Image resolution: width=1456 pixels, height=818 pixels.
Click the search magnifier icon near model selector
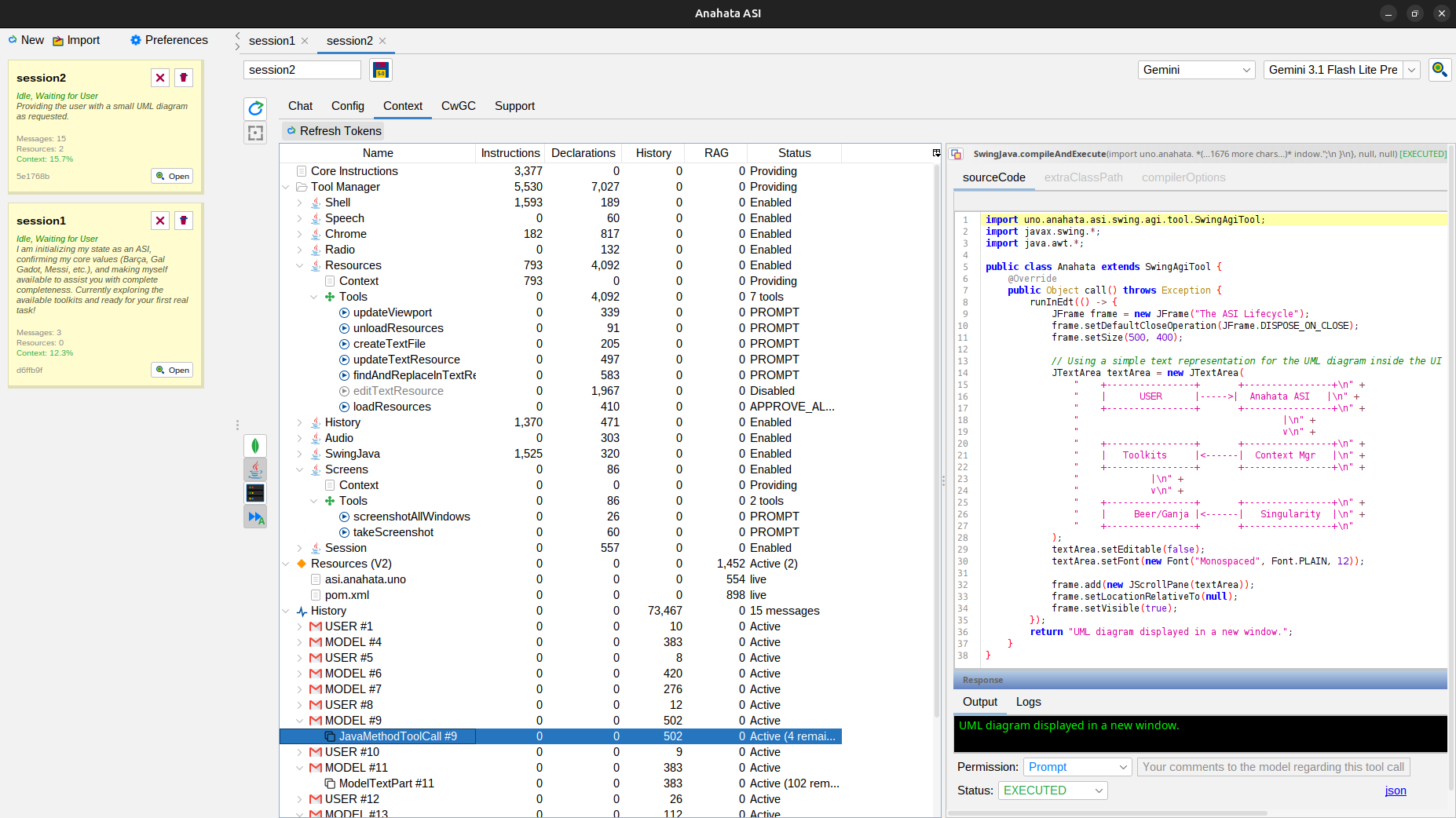coord(1440,70)
